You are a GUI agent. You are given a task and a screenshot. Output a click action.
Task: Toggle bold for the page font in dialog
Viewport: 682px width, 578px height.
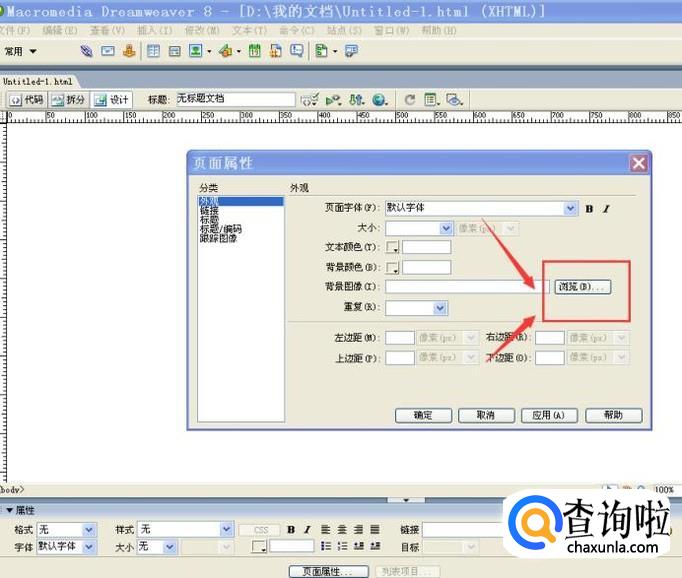589,209
